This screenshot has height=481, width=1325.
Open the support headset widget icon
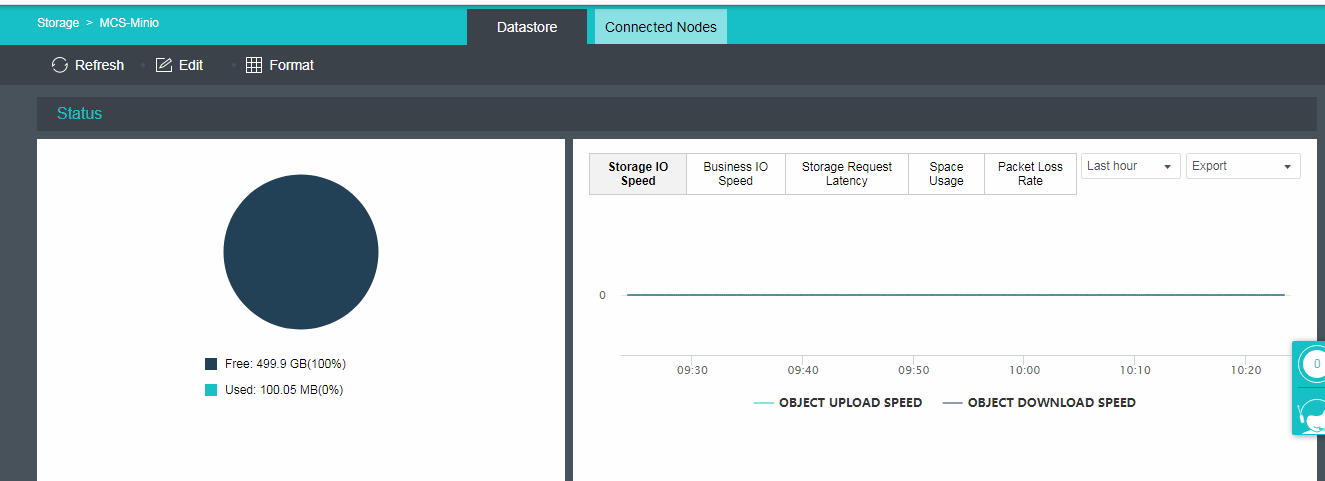[1310, 412]
